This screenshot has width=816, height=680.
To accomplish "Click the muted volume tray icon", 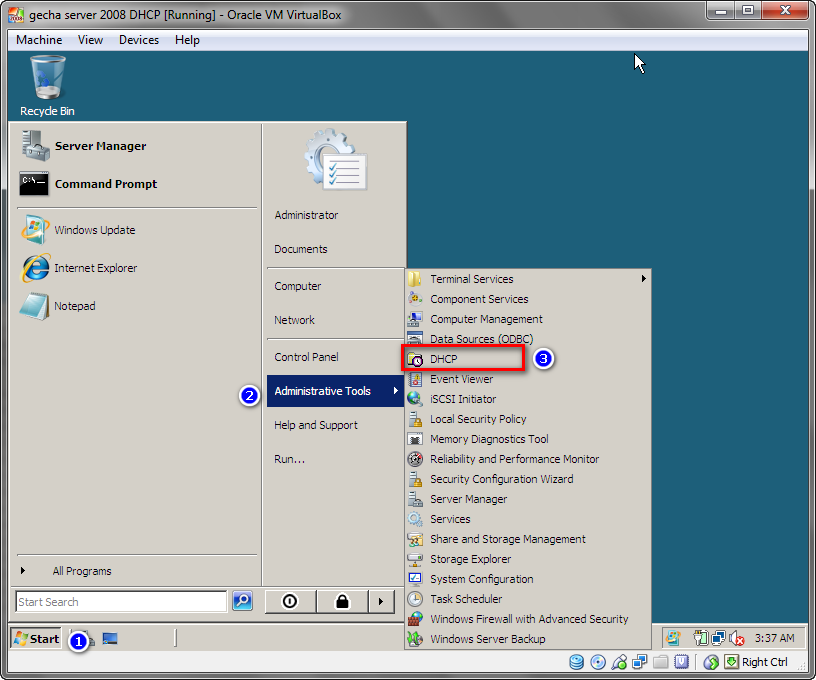I will (737, 638).
